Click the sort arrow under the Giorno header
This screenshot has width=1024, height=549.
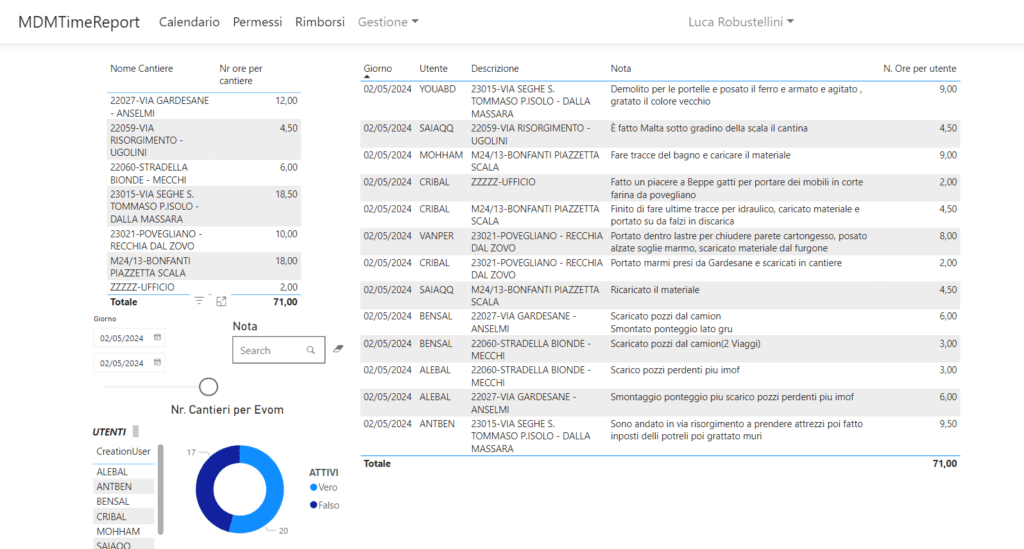[x=367, y=77]
